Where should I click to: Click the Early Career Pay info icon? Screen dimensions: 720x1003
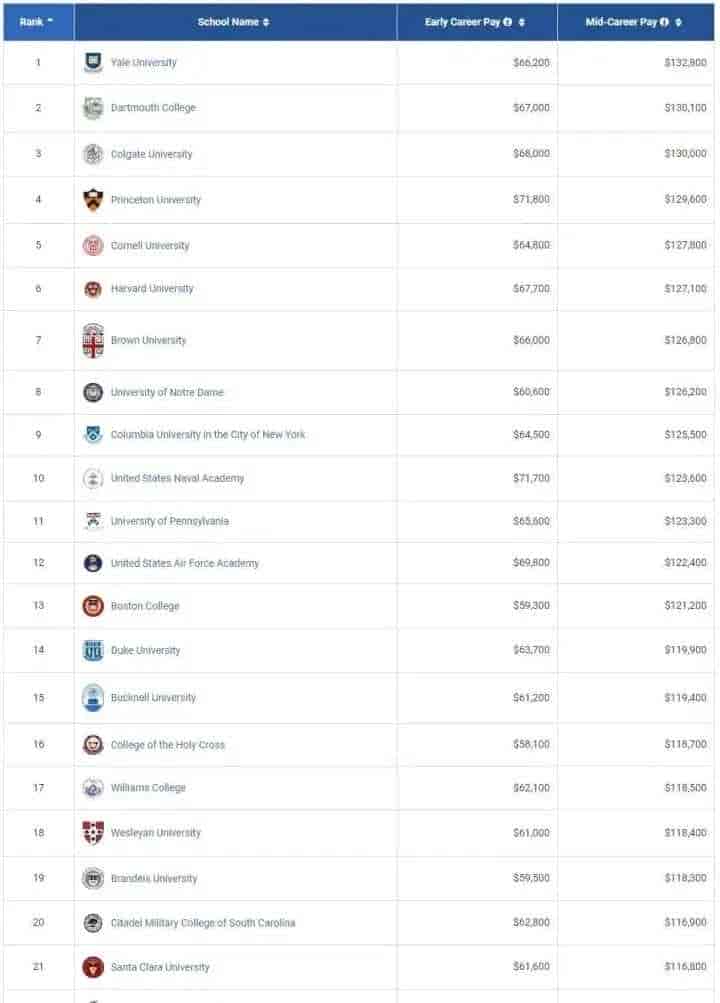(508, 22)
